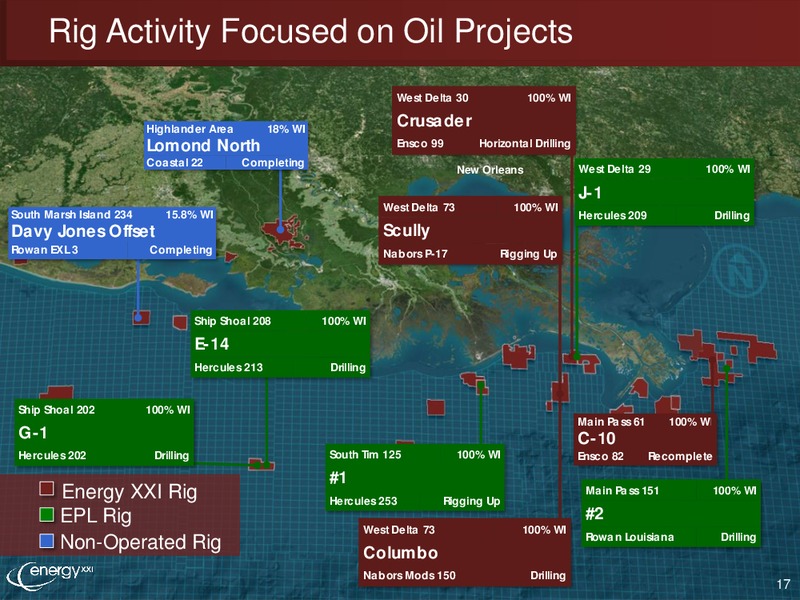Click the 15.8% WI value
Image resolution: width=800 pixels, height=600 pixels.
tap(189, 214)
